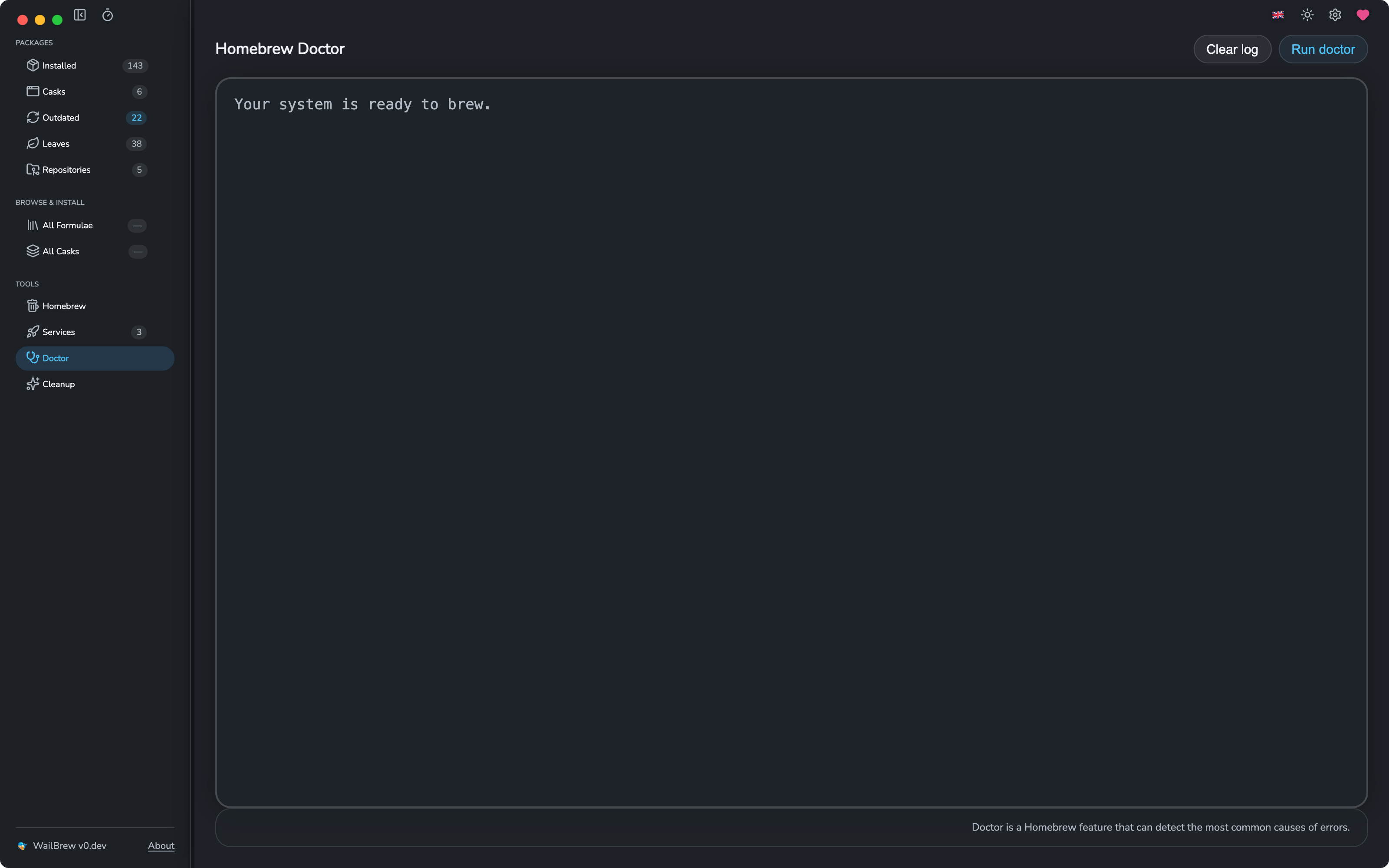Click the 143 Installed count badge
1389x868 pixels.
pos(135,66)
